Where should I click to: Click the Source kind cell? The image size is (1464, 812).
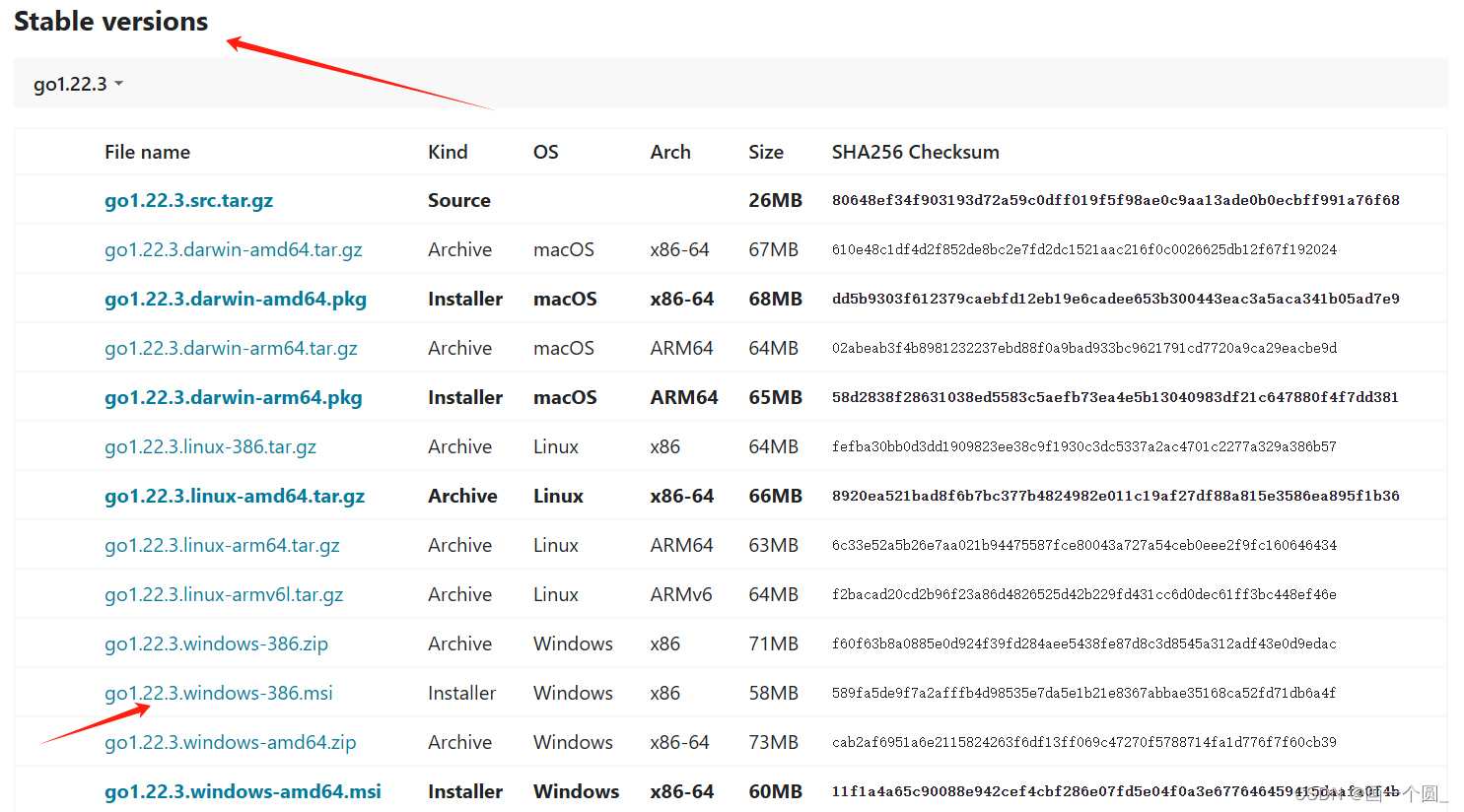pos(458,200)
